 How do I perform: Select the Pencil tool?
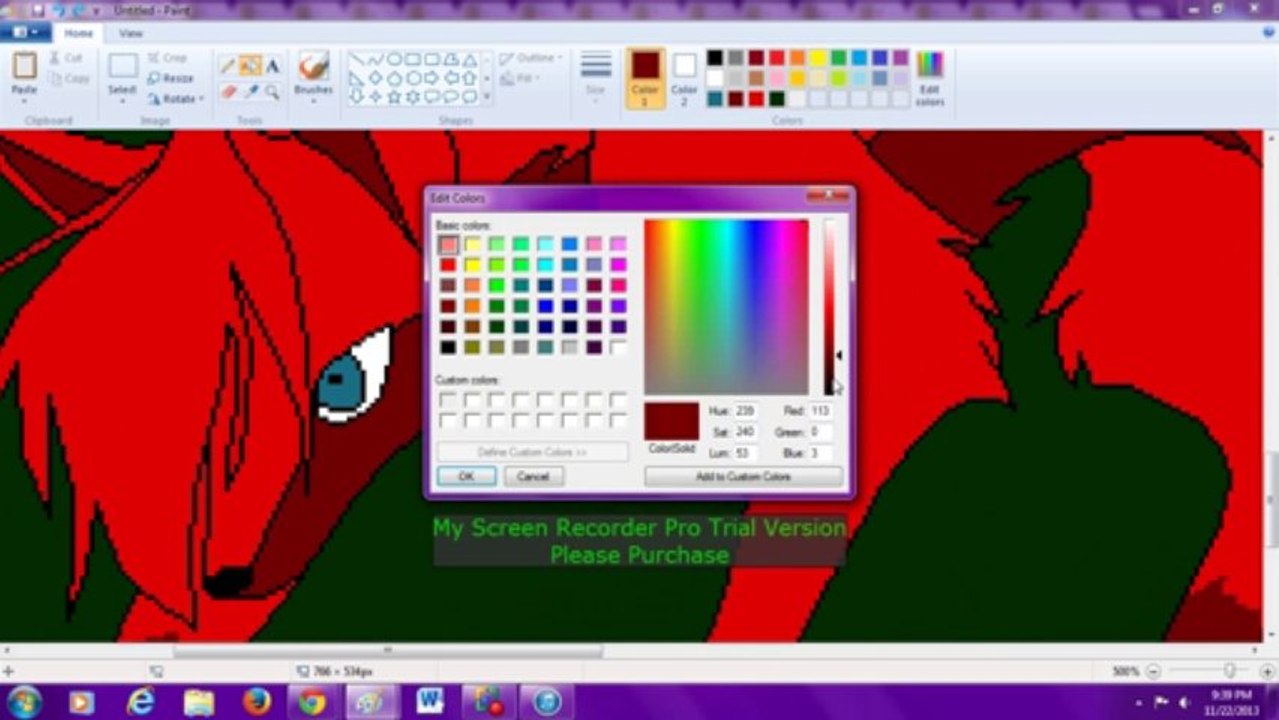point(228,66)
